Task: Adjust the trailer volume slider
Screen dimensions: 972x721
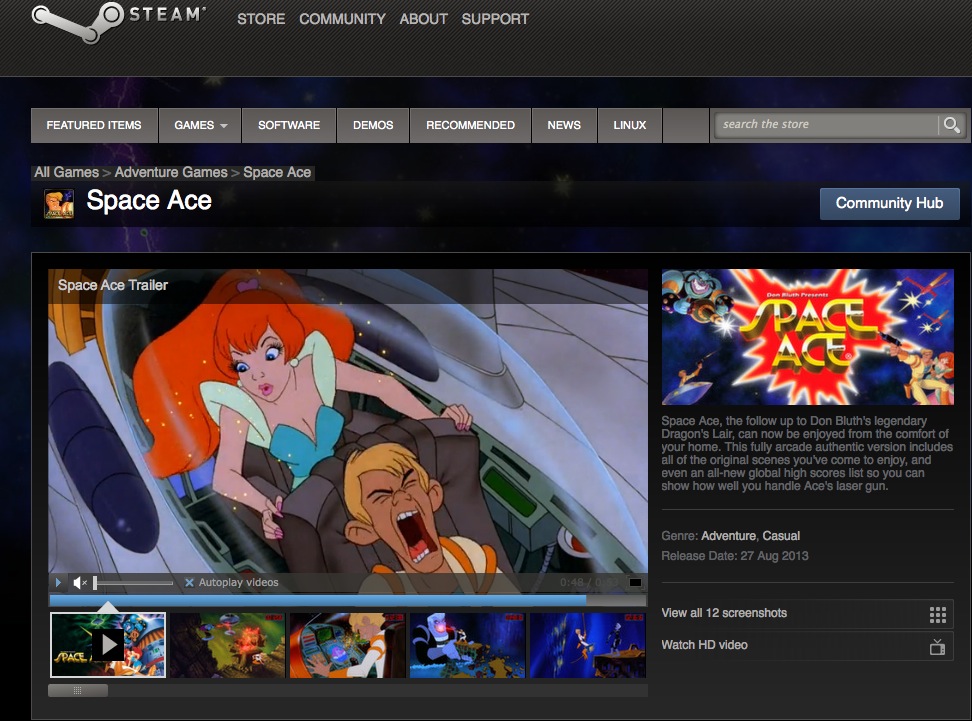Action: pyautogui.click(x=133, y=583)
